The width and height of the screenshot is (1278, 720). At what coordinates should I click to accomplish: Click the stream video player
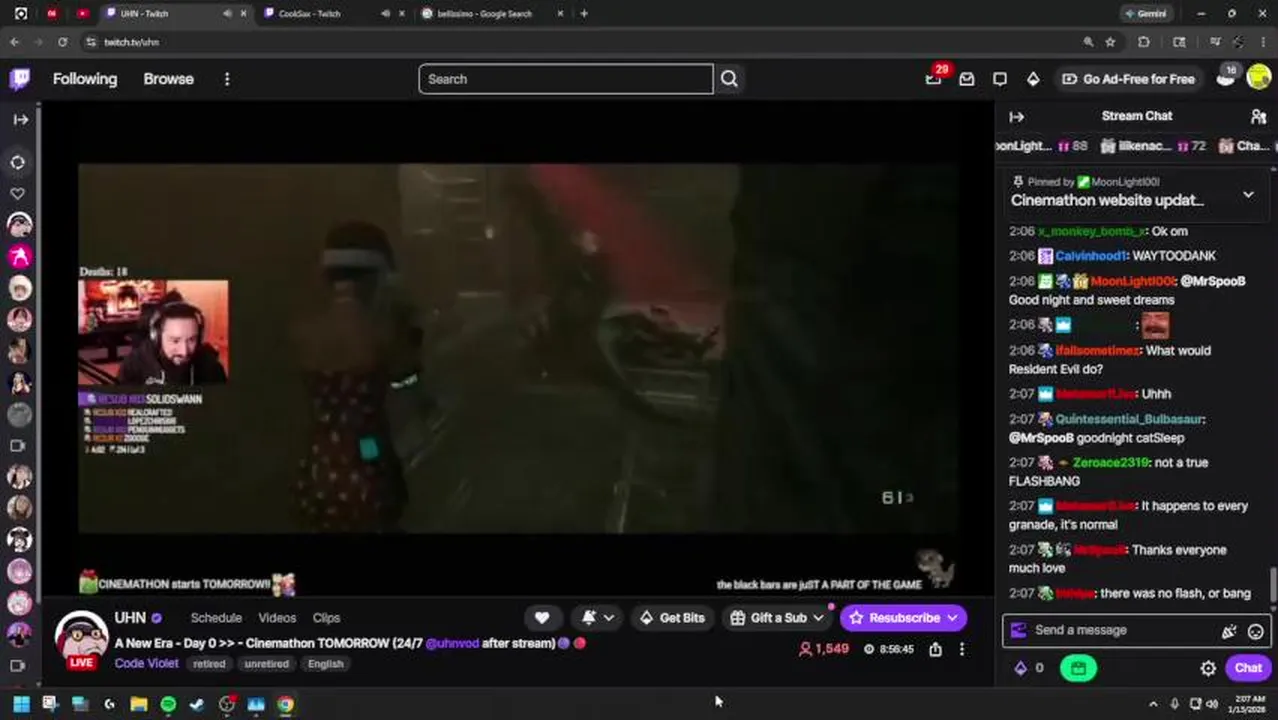pos(518,348)
